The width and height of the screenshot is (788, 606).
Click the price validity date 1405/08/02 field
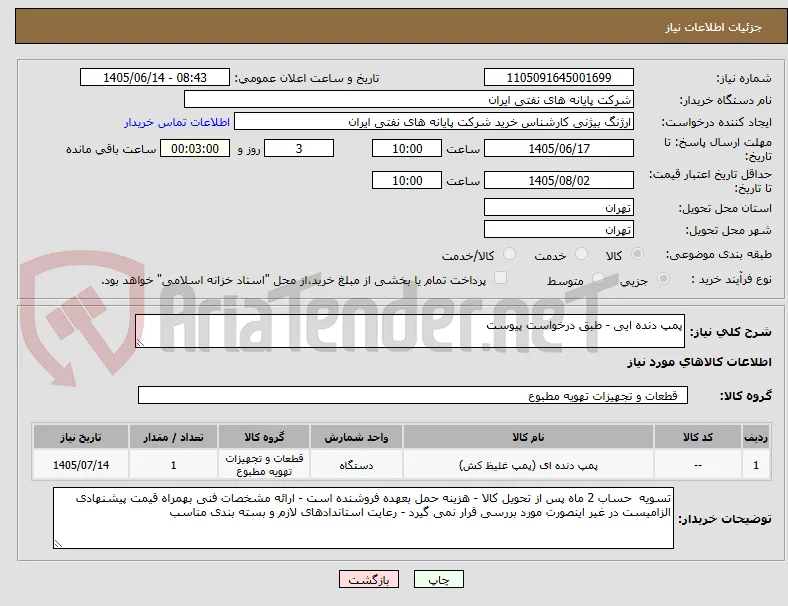[558, 180]
